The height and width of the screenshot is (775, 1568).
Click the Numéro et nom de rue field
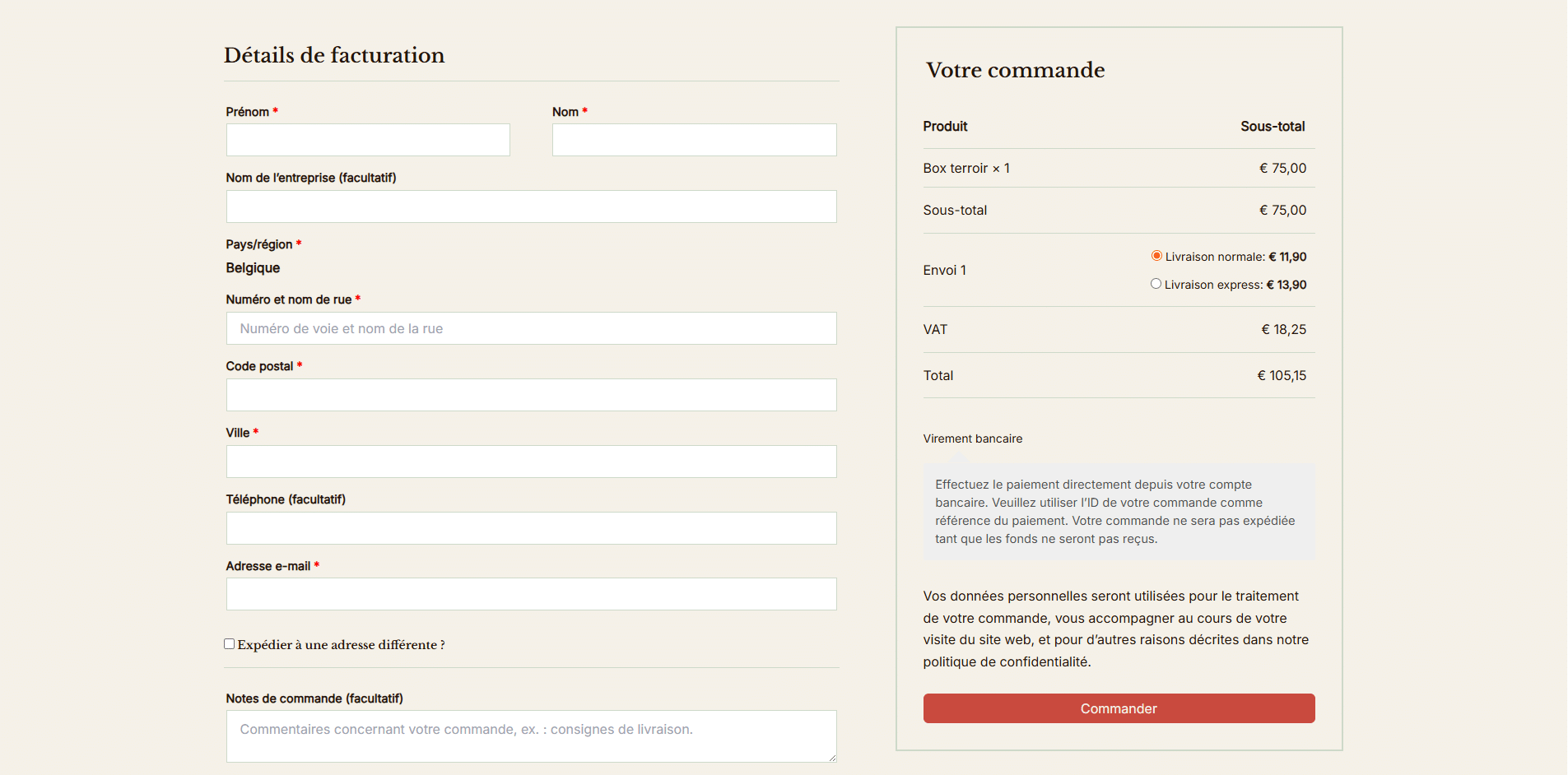tap(531, 328)
